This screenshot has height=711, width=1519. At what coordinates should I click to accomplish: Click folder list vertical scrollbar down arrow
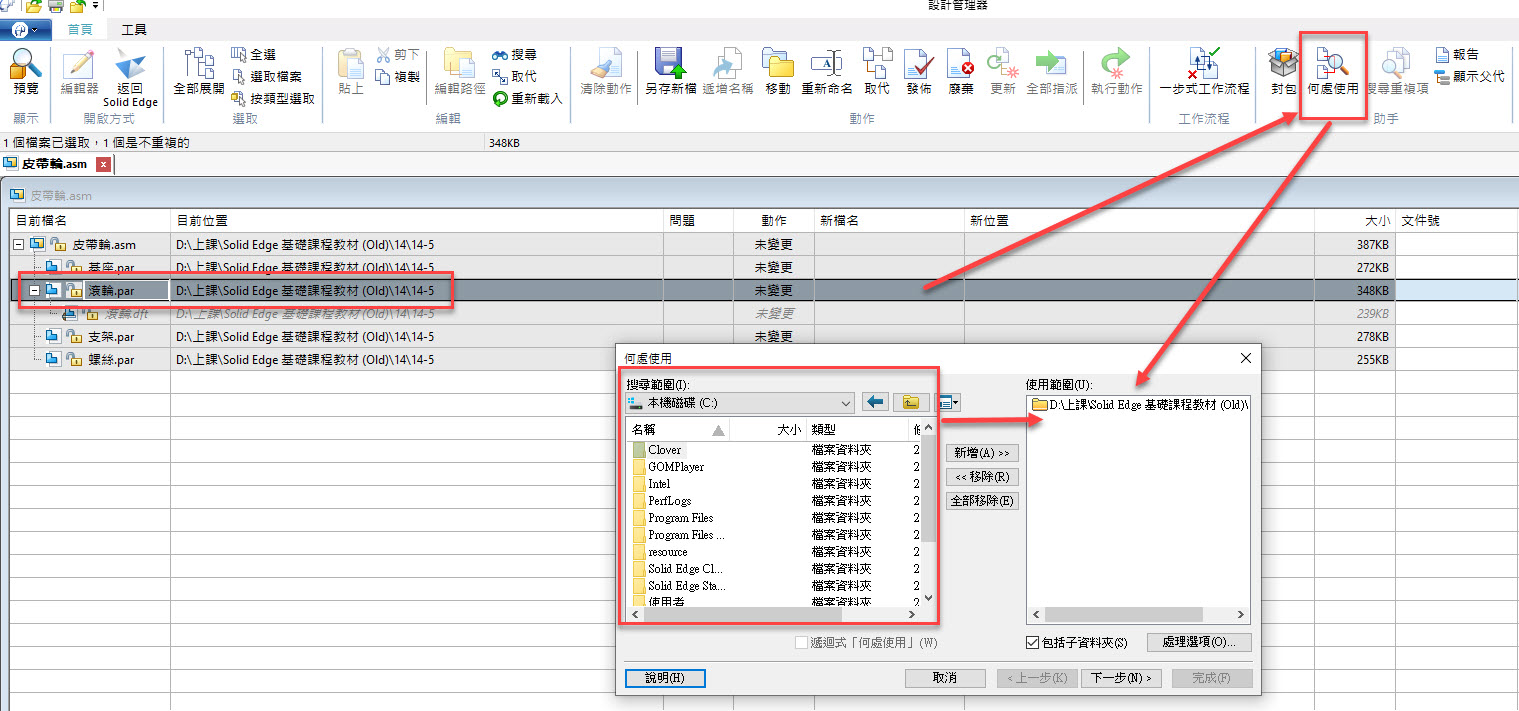click(928, 598)
